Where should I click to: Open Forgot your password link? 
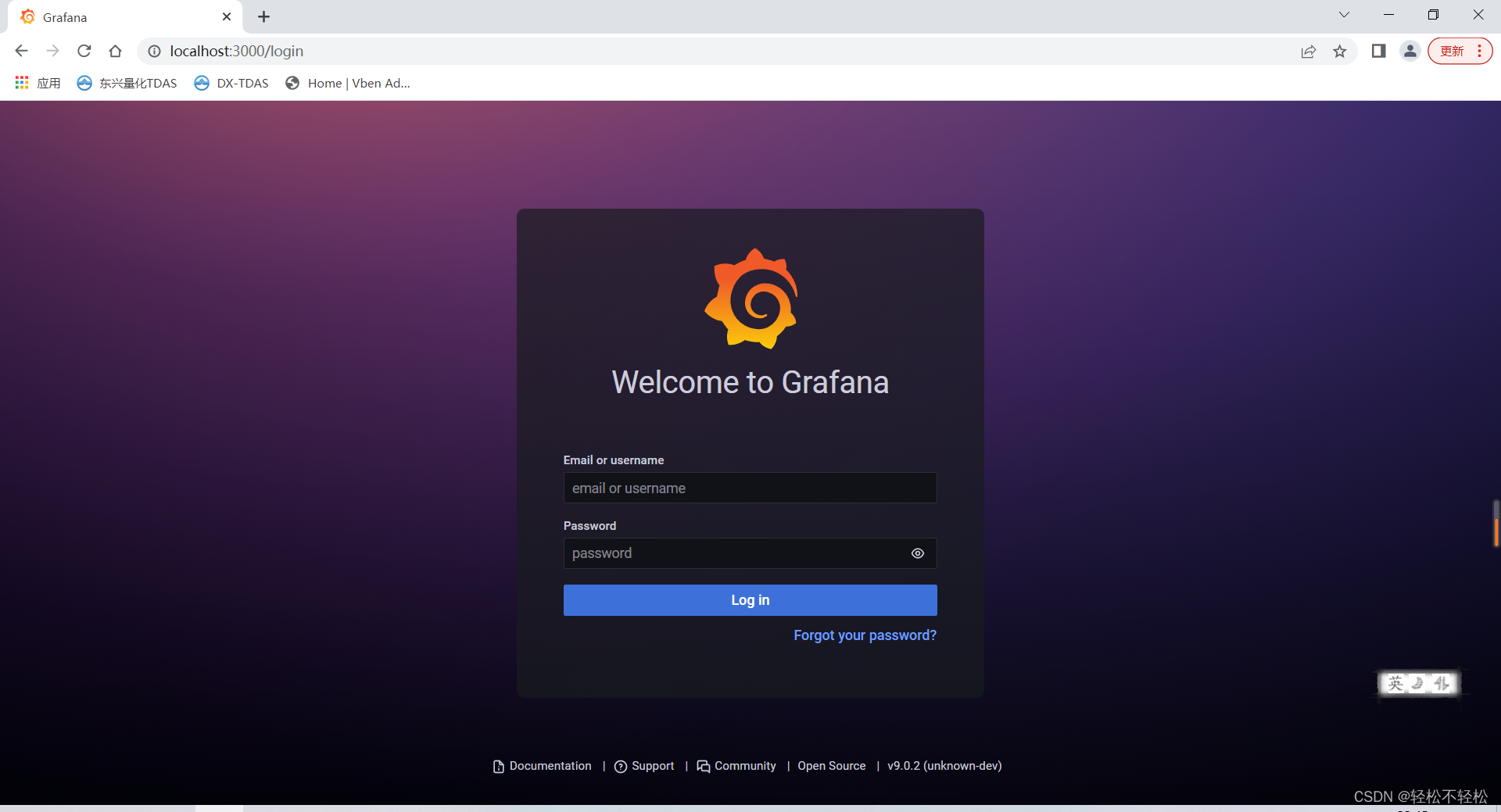[x=865, y=635]
